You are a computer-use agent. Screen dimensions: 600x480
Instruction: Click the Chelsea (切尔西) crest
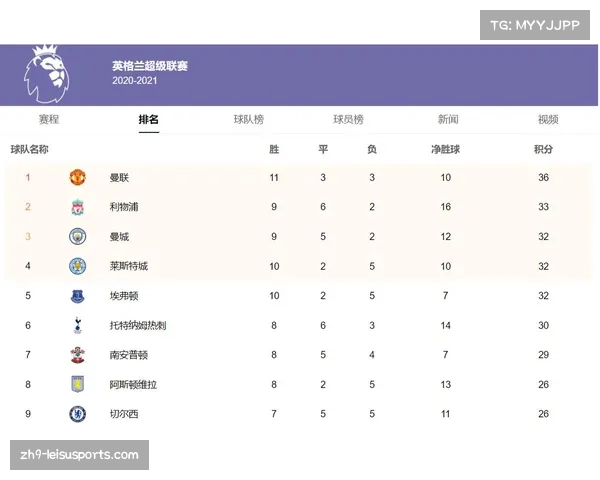point(78,414)
